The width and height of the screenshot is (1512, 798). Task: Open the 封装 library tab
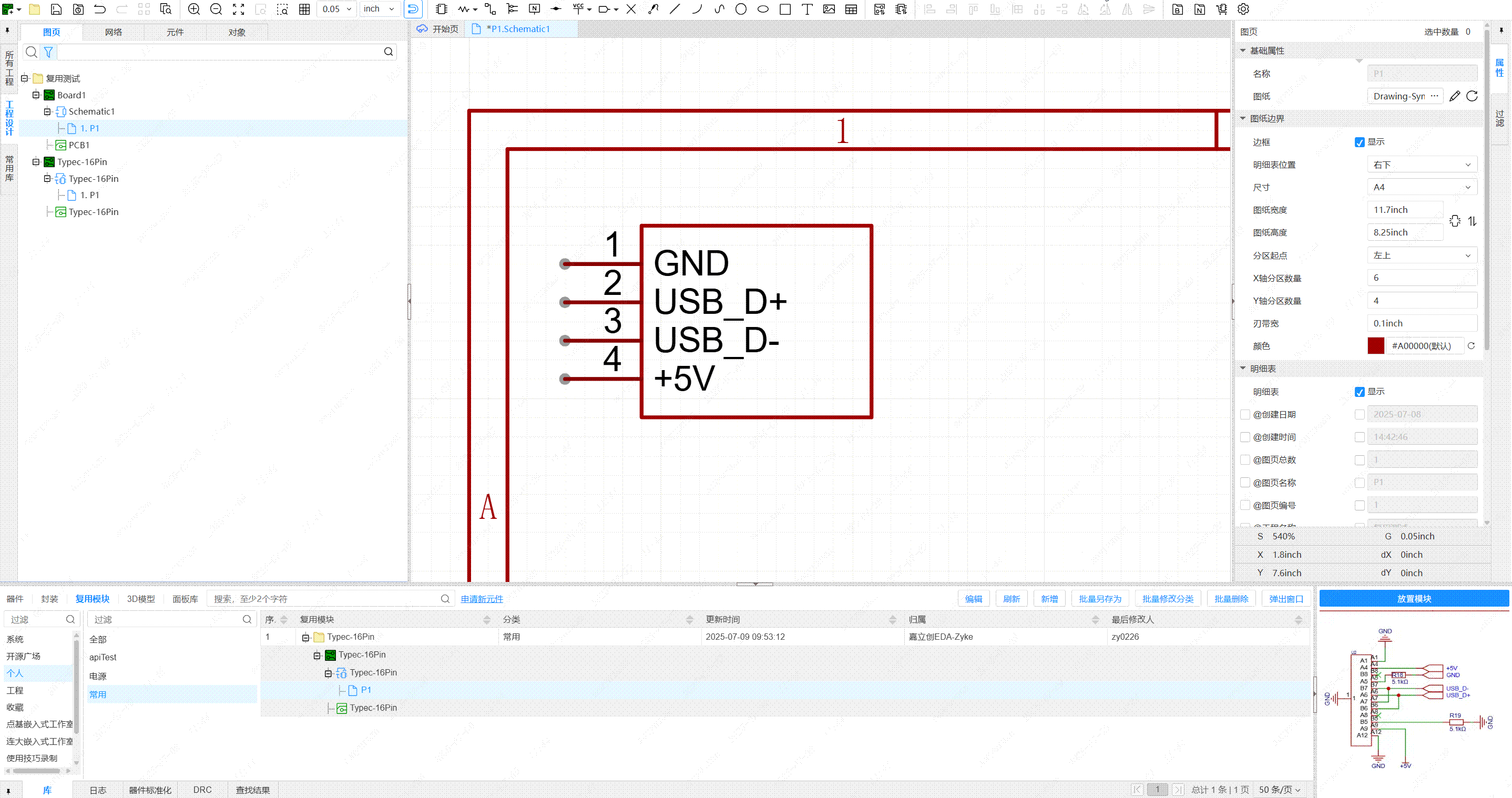[49, 598]
